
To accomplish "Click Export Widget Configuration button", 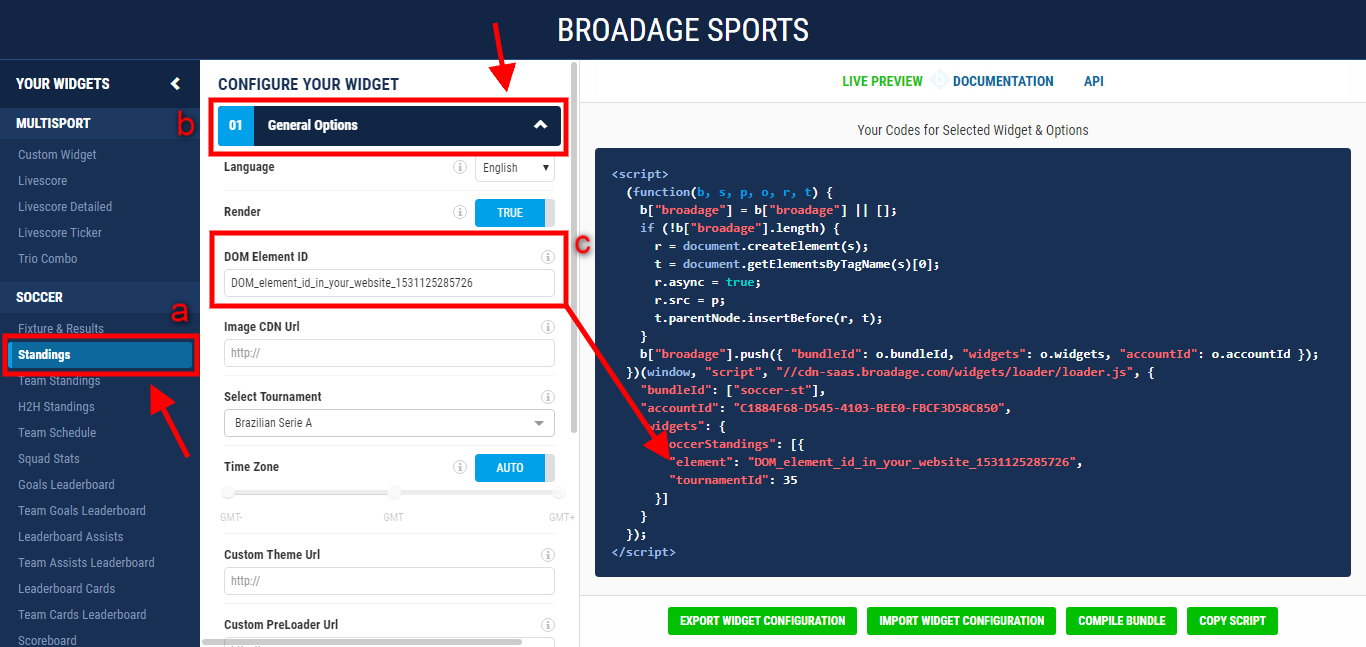I will point(763,621).
